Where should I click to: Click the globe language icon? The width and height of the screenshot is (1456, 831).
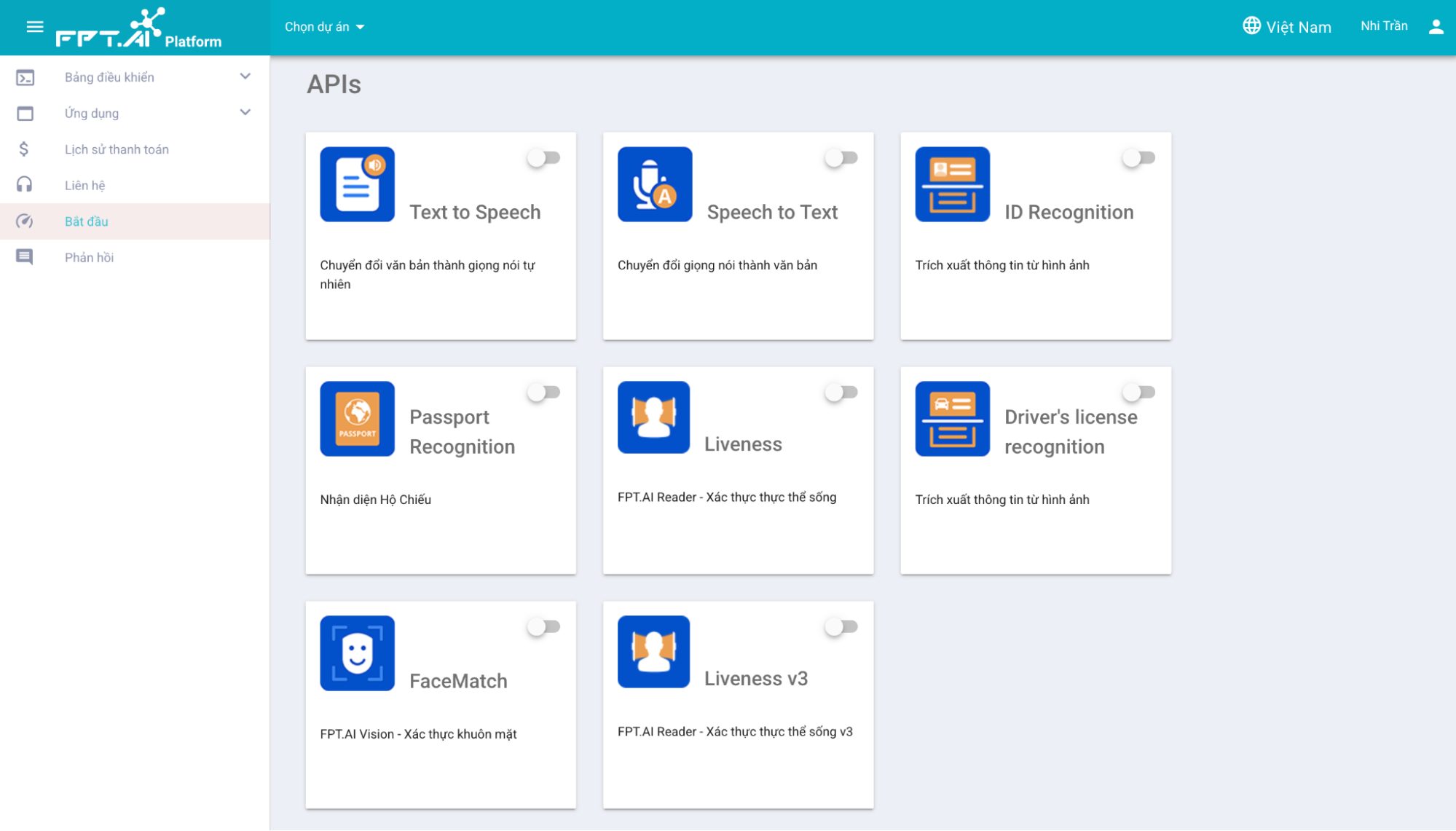(x=1251, y=26)
